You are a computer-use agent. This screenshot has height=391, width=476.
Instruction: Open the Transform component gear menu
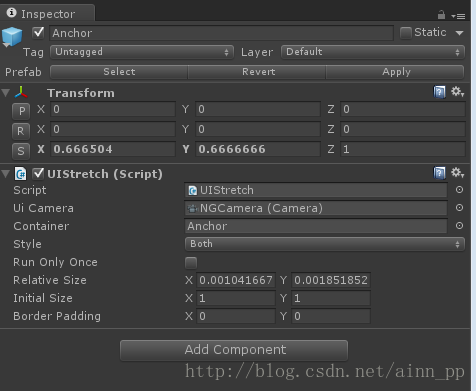[x=457, y=92]
